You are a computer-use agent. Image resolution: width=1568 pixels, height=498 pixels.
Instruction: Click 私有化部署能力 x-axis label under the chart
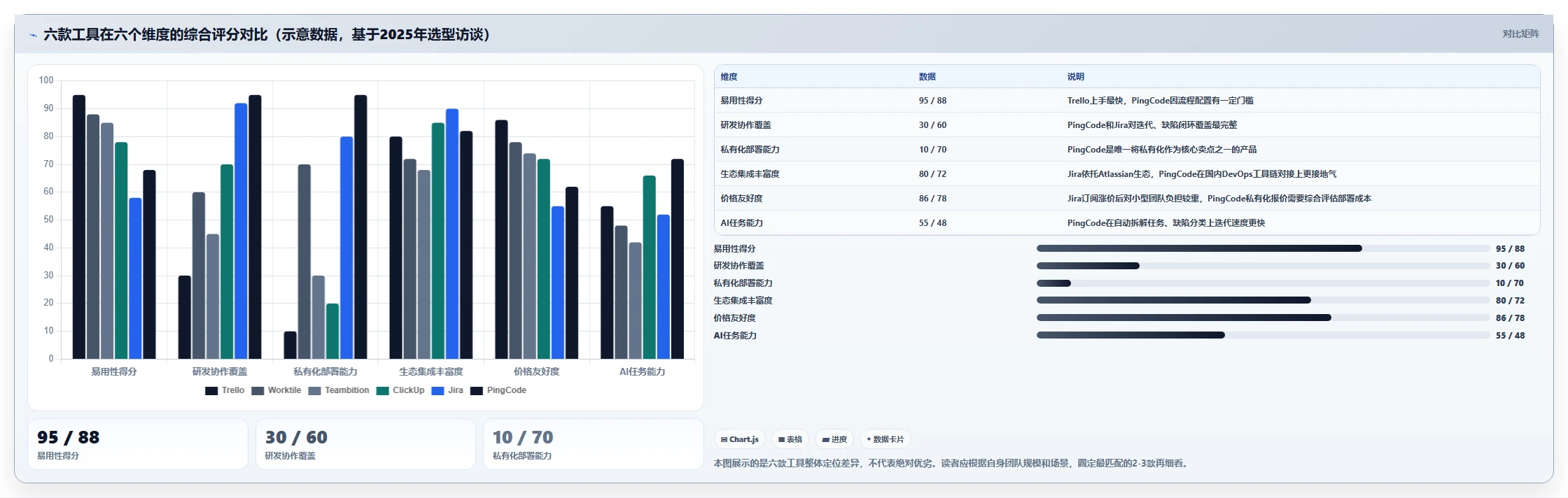pos(325,371)
